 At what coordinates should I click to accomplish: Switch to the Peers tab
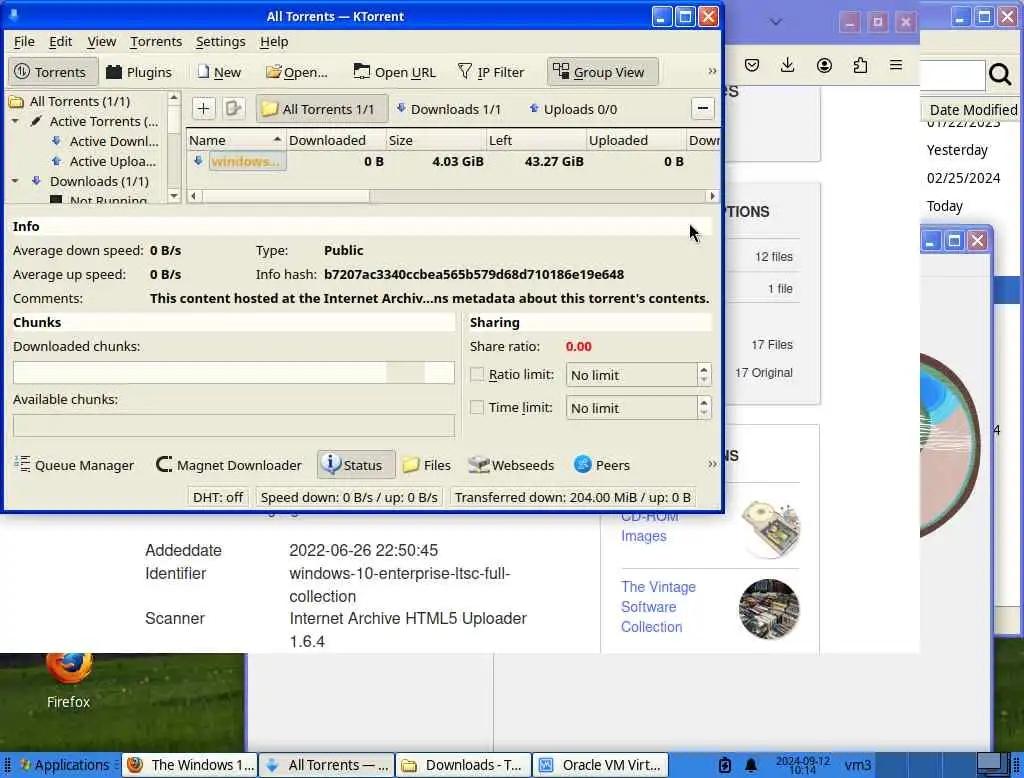coord(601,464)
